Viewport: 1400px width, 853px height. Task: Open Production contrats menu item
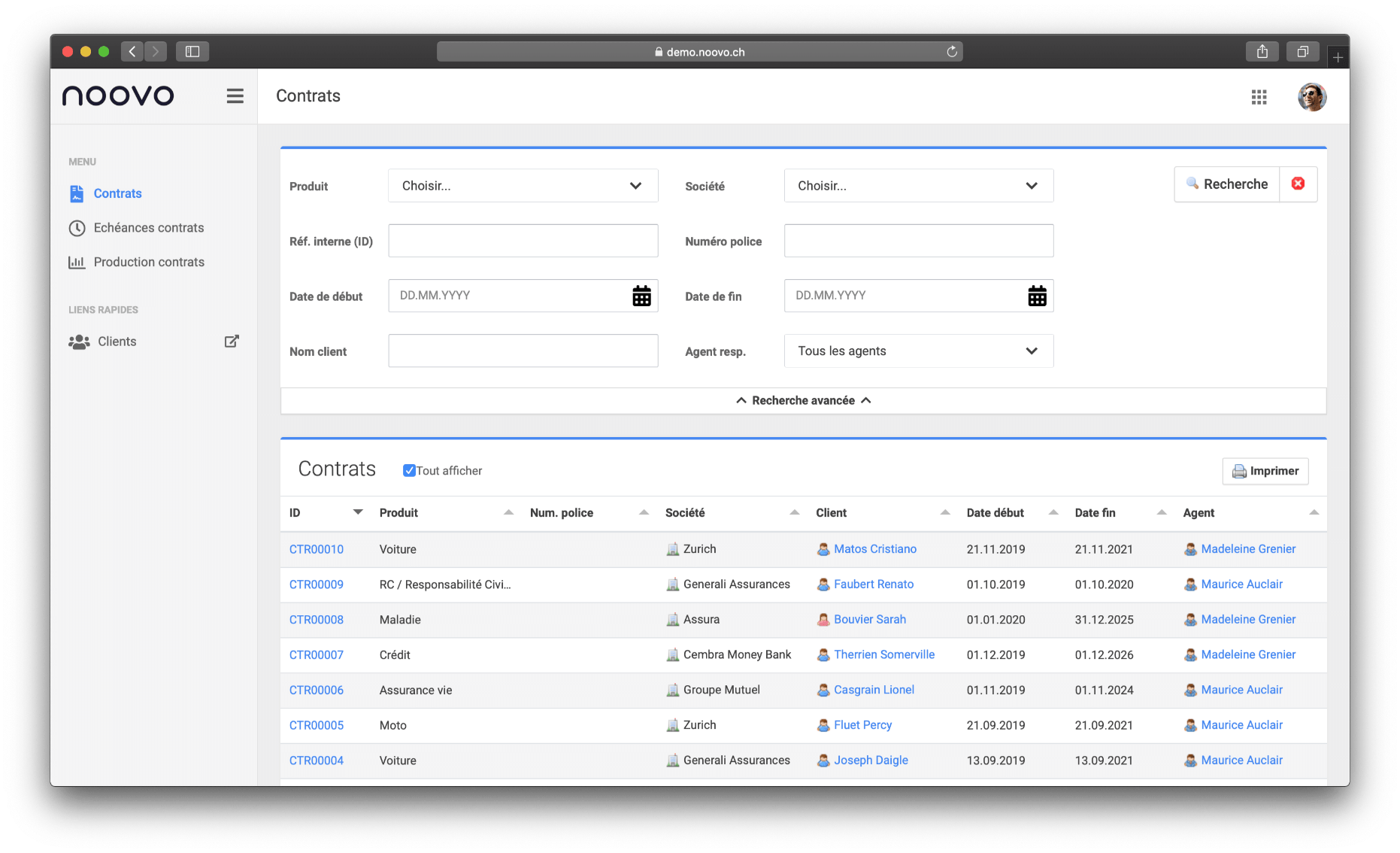pyautogui.click(x=148, y=263)
